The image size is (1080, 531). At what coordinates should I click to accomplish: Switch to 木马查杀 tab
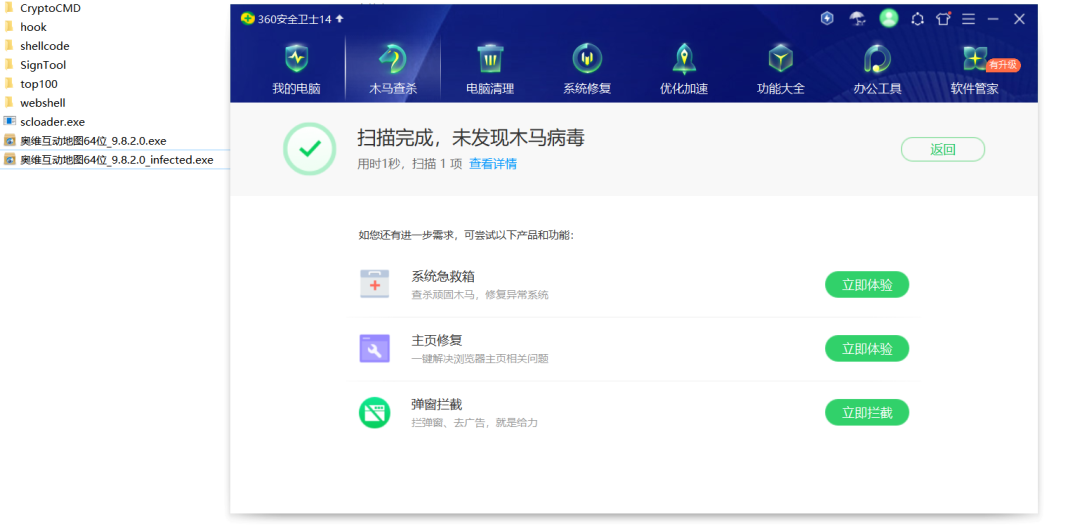pyautogui.click(x=393, y=69)
